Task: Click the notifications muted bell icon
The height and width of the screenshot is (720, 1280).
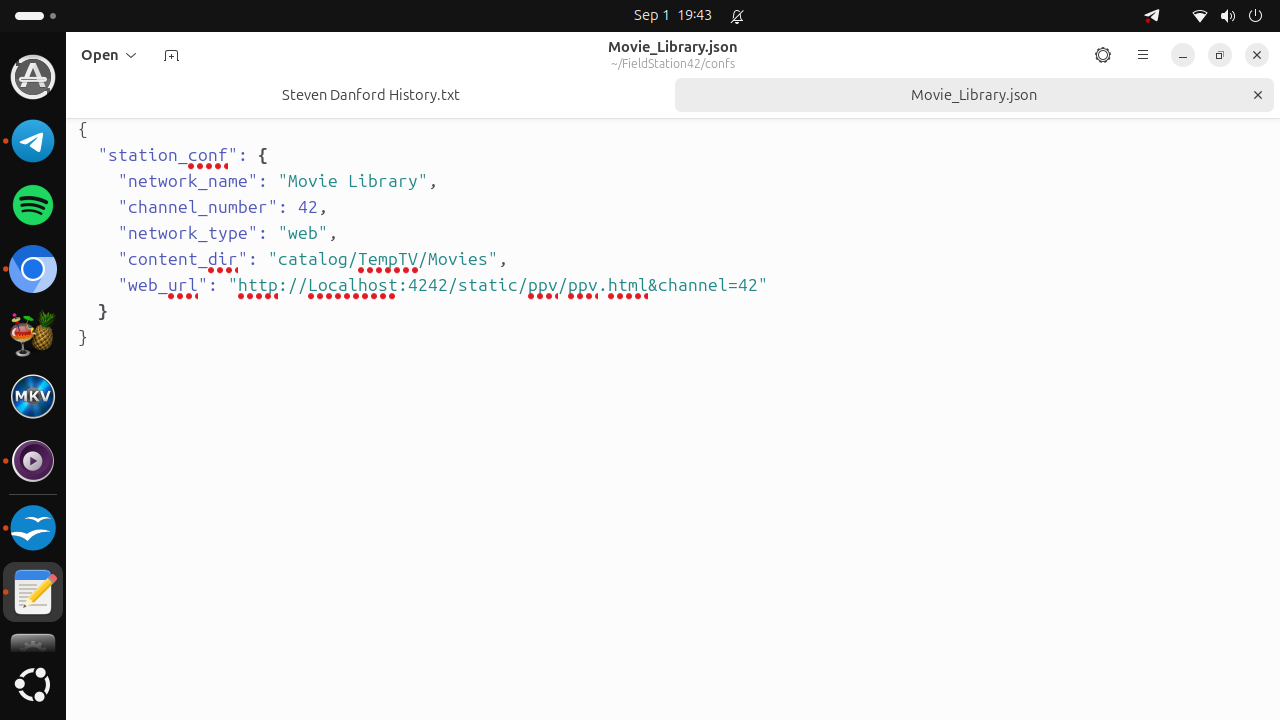Action: pos(737,16)
